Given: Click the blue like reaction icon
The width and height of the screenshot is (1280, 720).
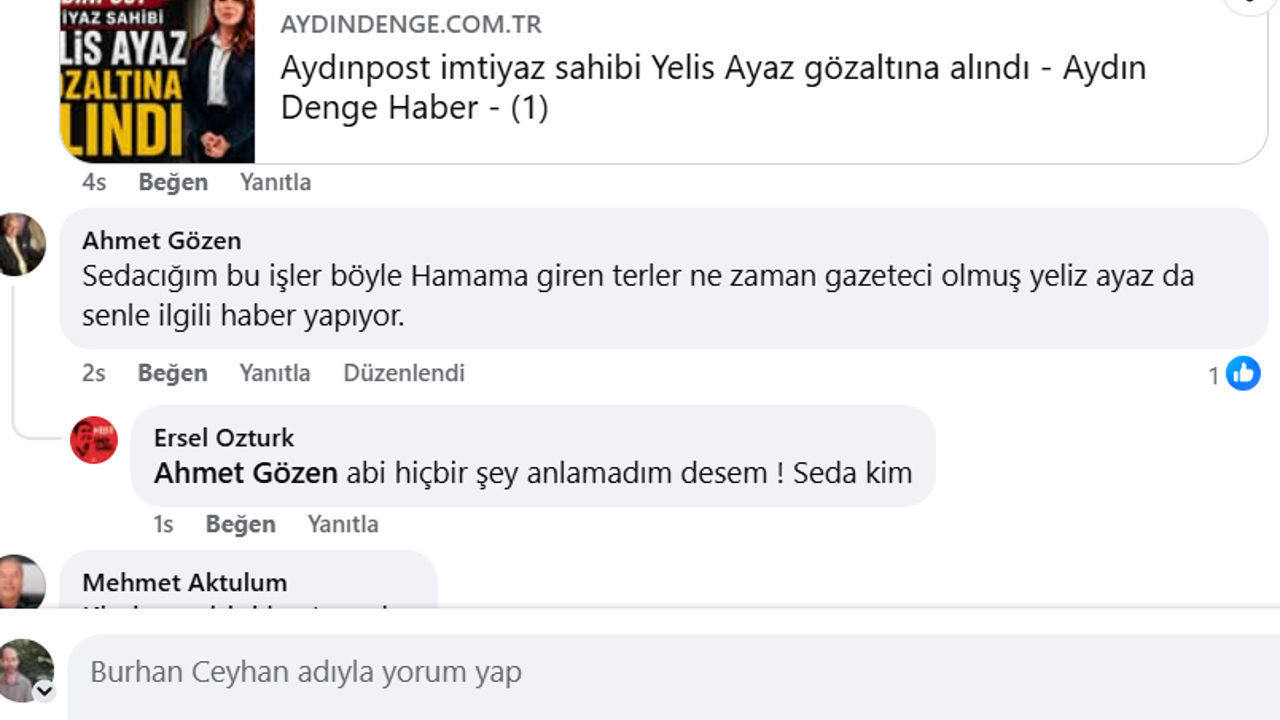Looking at the screenshot, I should pyautogui.click(x=1243, y=374).
